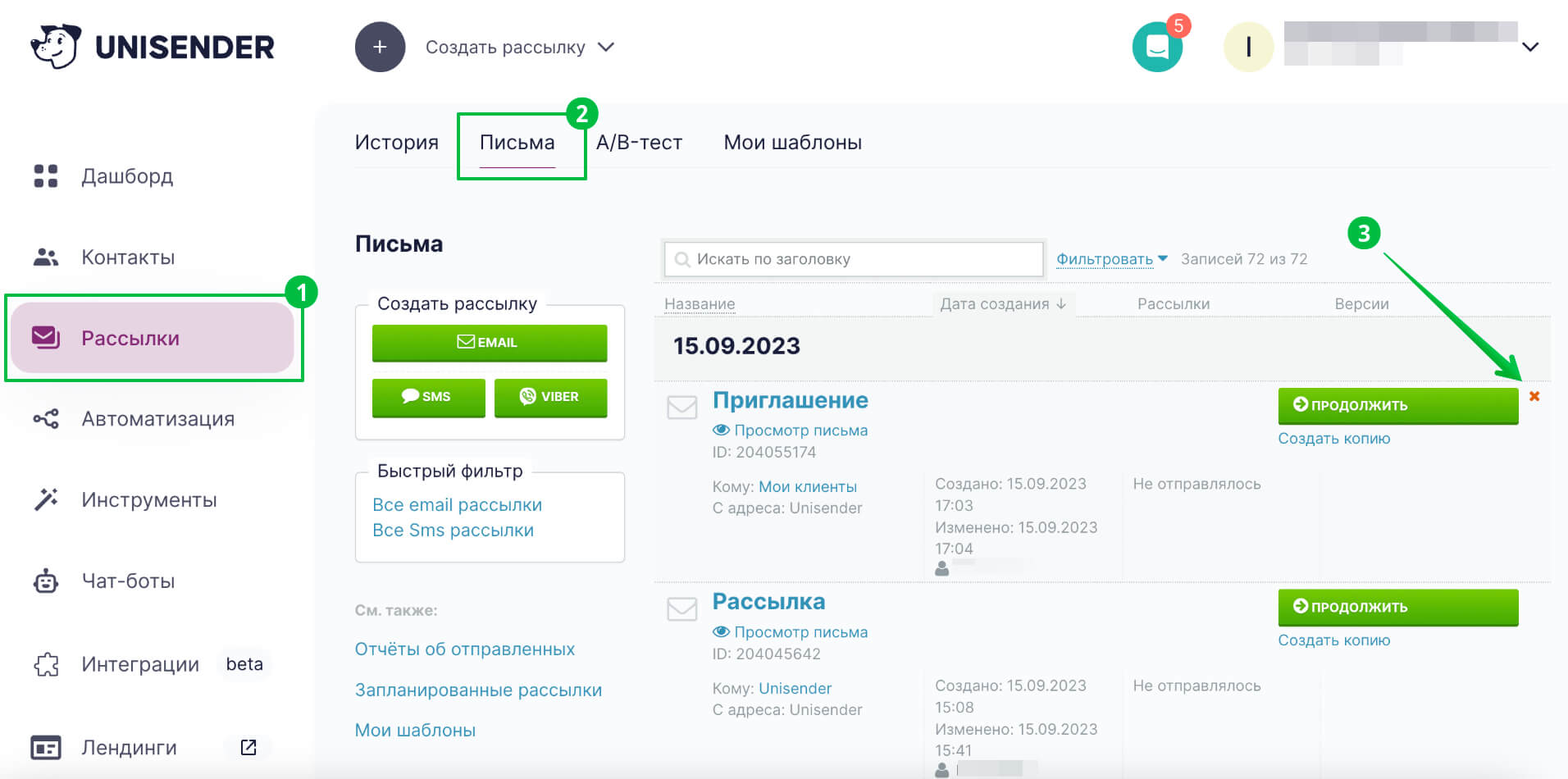
Task: Click the Лендинги page icon
Action: coord(46,748)
